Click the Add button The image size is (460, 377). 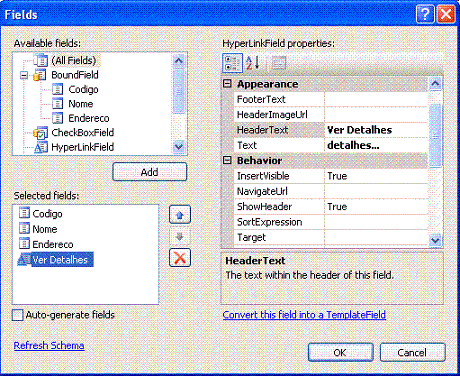pyautogui.click(x=150, y=172)
